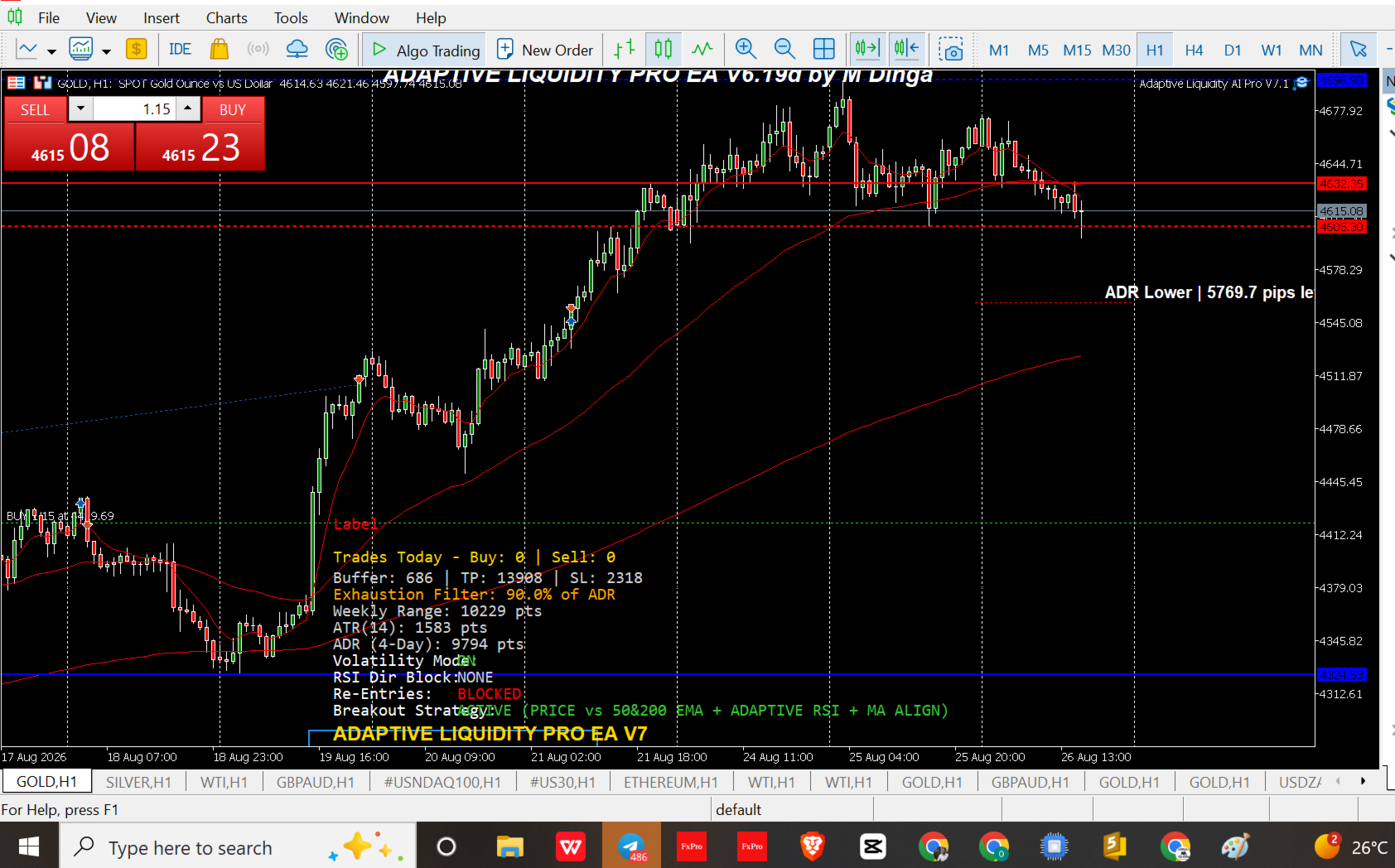Image resolution: width=1395 pixels, height=868 pixels.
Task: Open the depth of market icon
Action: click(43, 83)
